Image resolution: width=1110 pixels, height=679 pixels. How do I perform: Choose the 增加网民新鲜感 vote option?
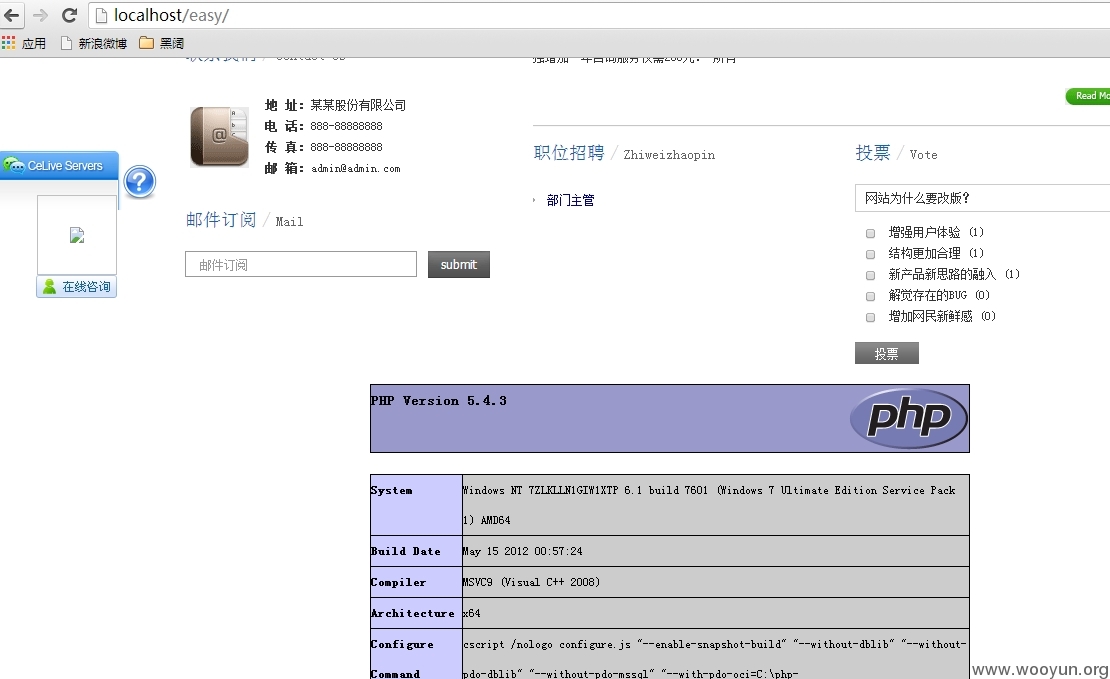(871, 317)
